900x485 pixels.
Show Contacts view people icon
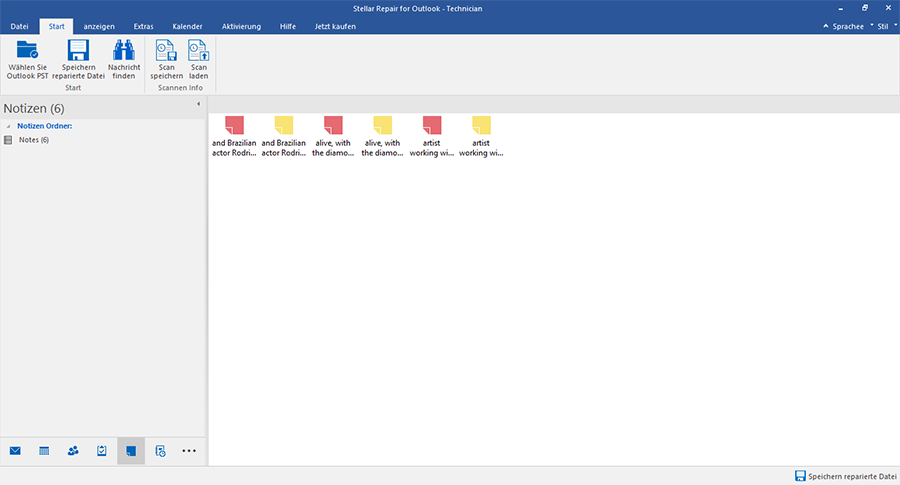pyautogui.click(x=73, y=451)
